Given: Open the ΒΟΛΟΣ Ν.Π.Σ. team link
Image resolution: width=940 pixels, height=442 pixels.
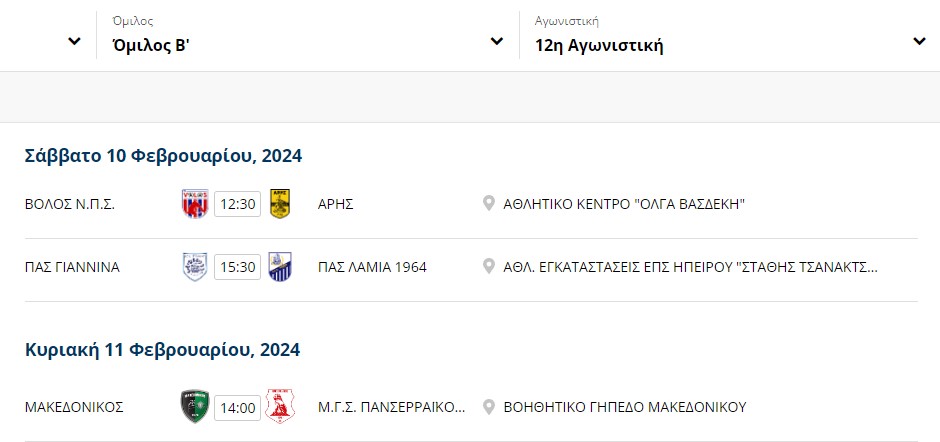Looking at the screenshot, I should click(70, 205).
